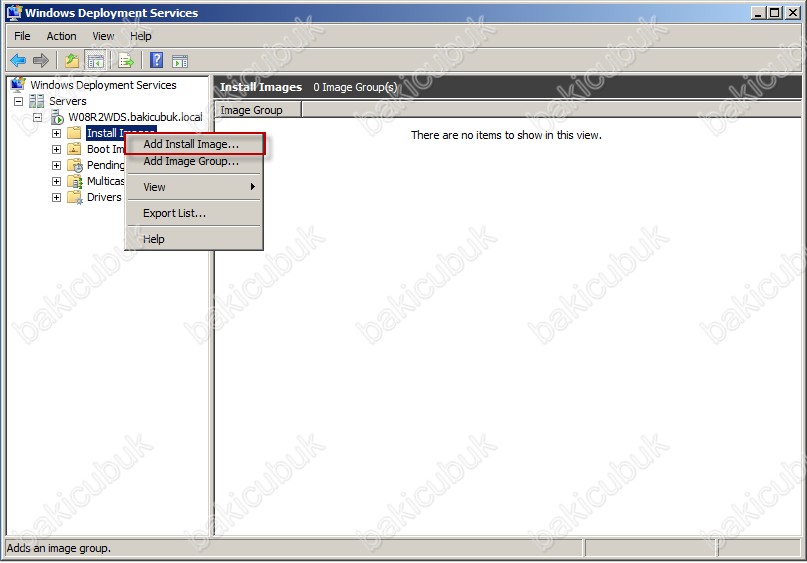
Task: Open the View menu in menu bar
Action: 103,36
